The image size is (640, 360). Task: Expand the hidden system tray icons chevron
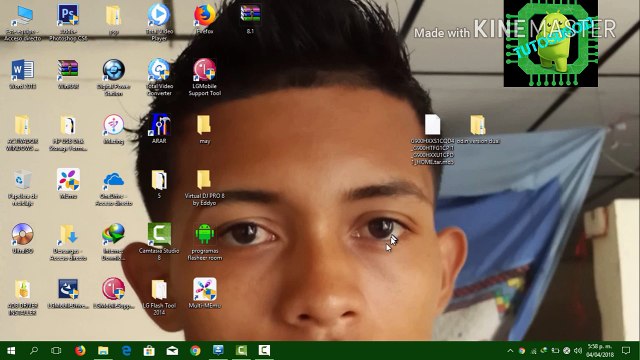coord(510,351)
